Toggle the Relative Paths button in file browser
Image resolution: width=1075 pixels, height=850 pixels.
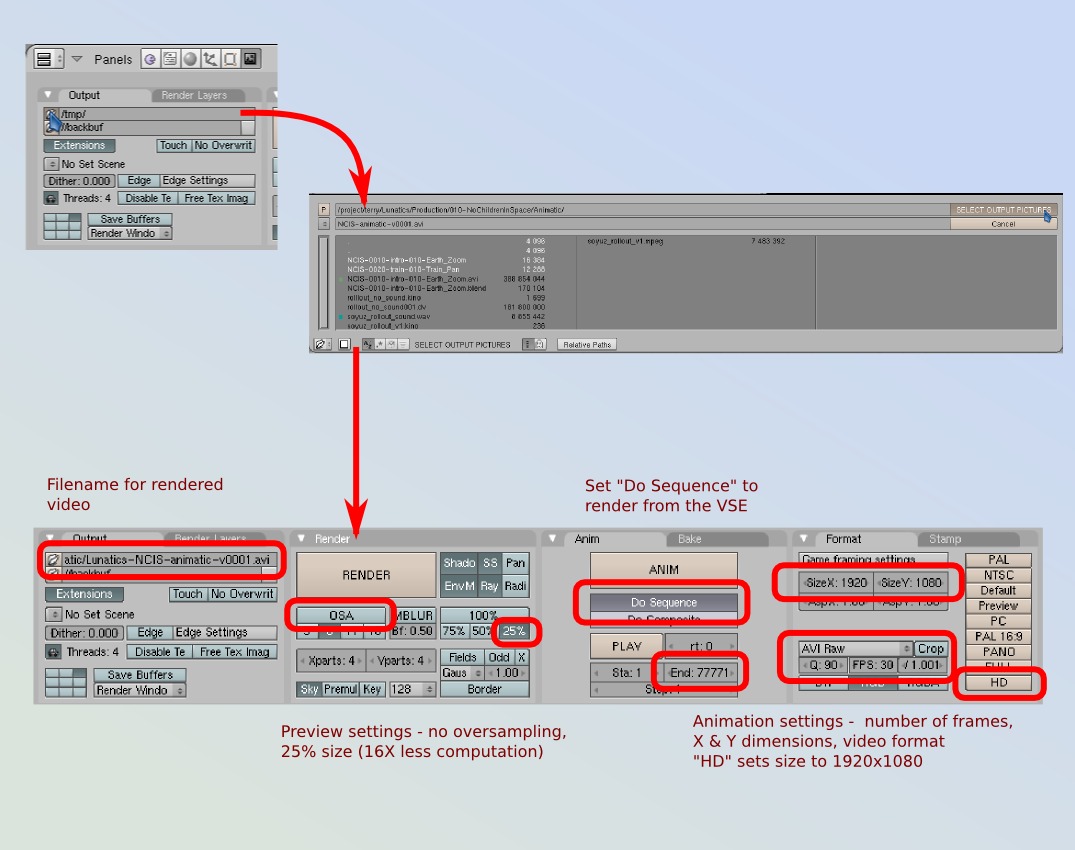587,345
